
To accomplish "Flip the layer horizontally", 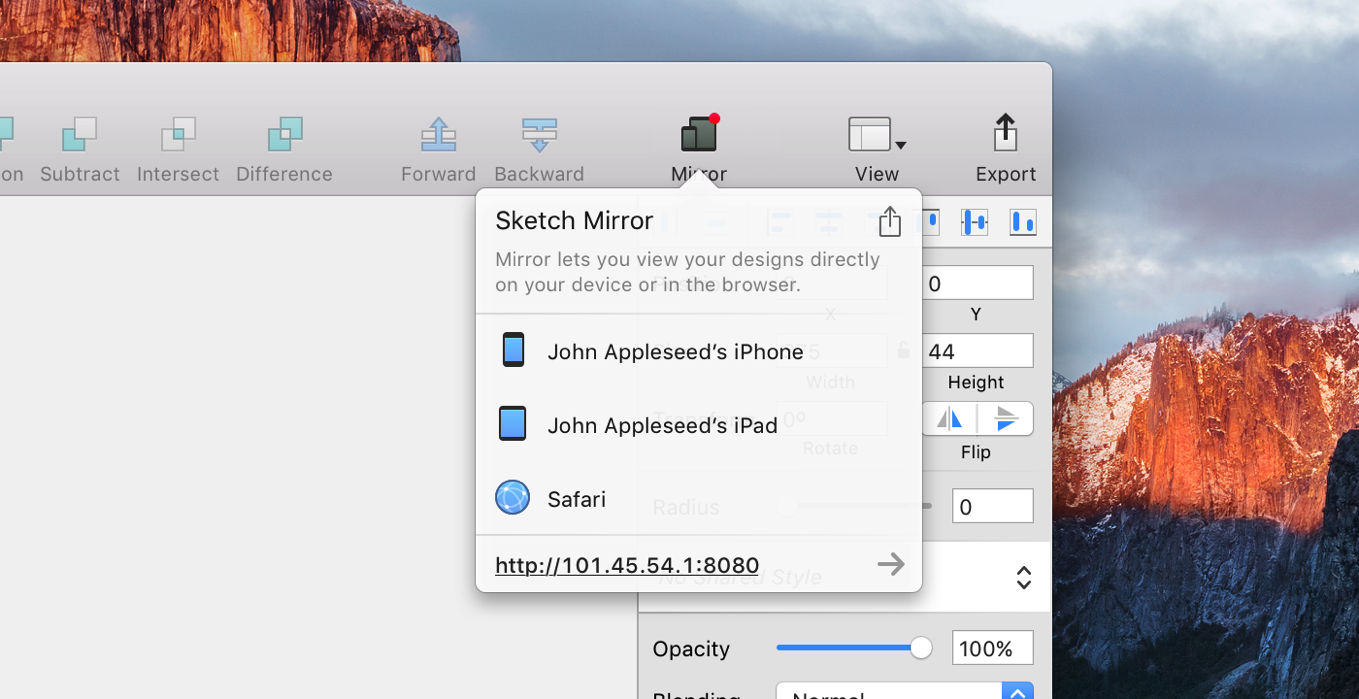I will (x=949, y=418).
